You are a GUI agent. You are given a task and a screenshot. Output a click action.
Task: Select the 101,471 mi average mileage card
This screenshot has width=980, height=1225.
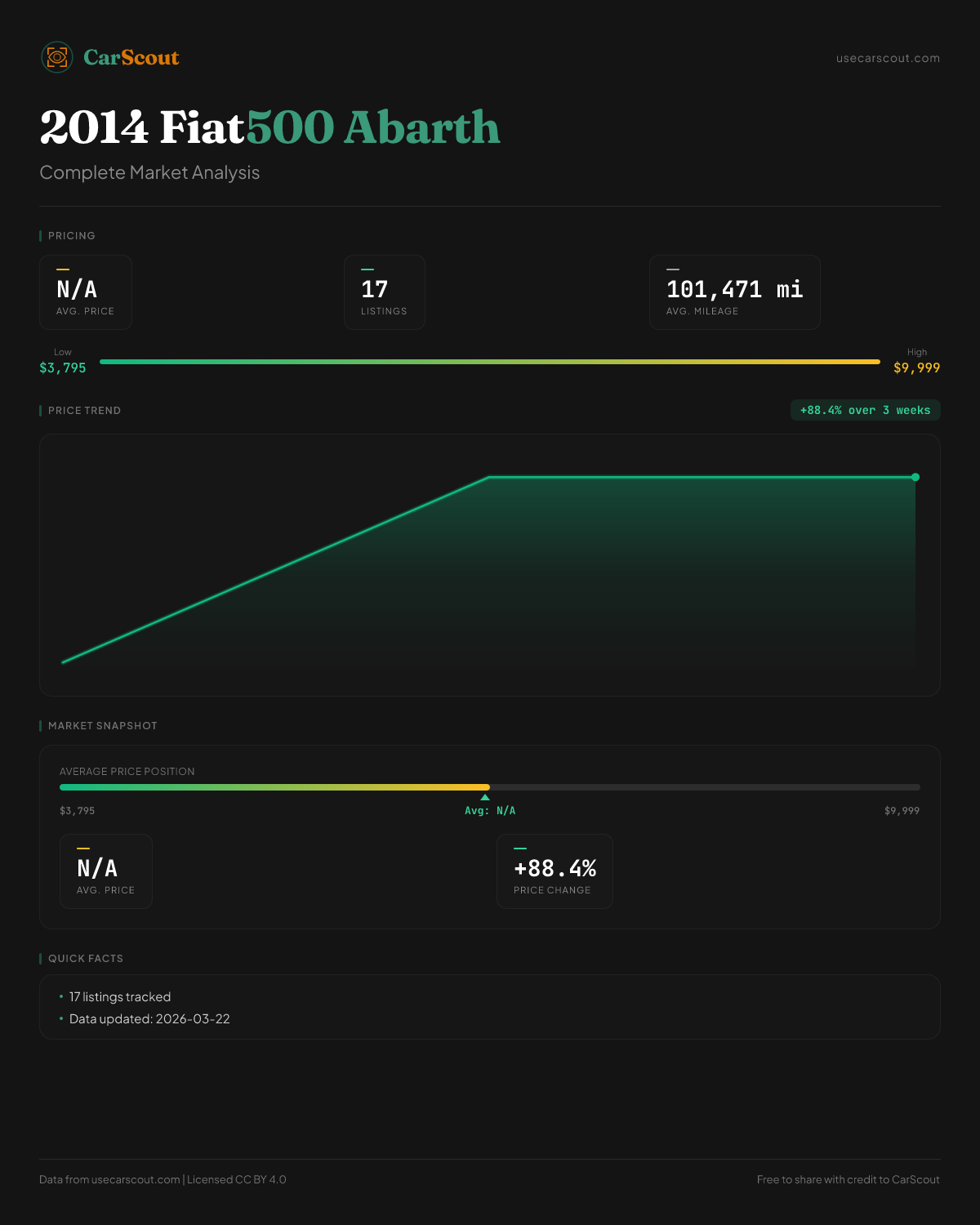click(734, 292)
